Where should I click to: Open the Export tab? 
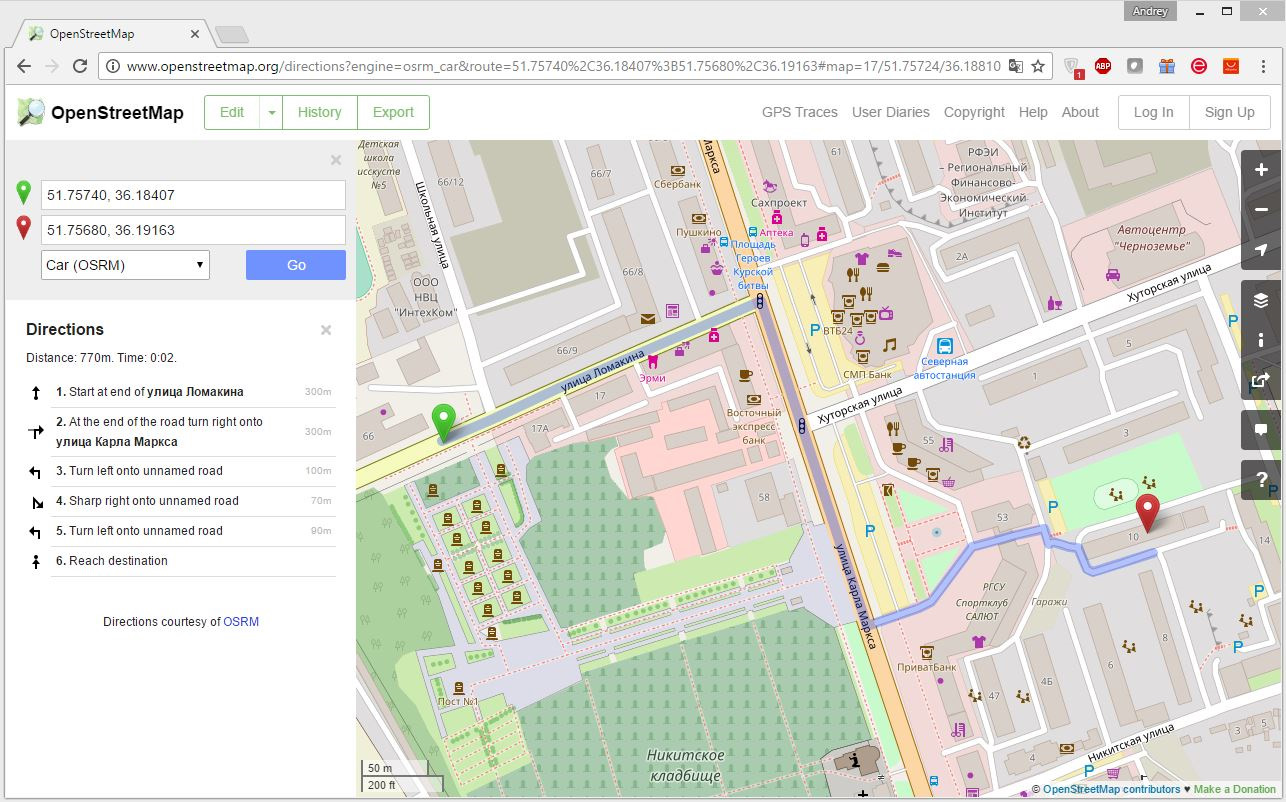(x=393, y=113)
